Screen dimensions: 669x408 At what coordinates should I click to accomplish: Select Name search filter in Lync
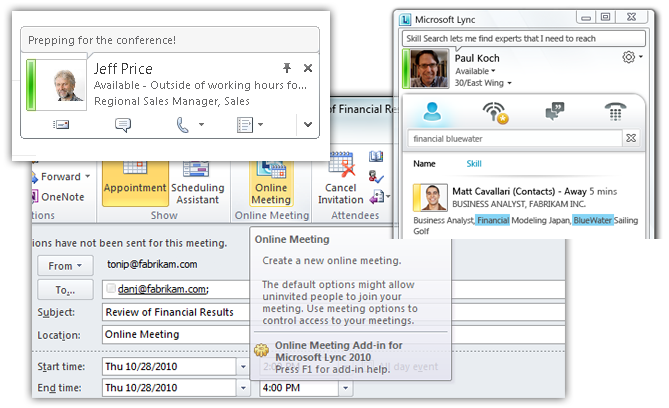click(x=424, y=164)
